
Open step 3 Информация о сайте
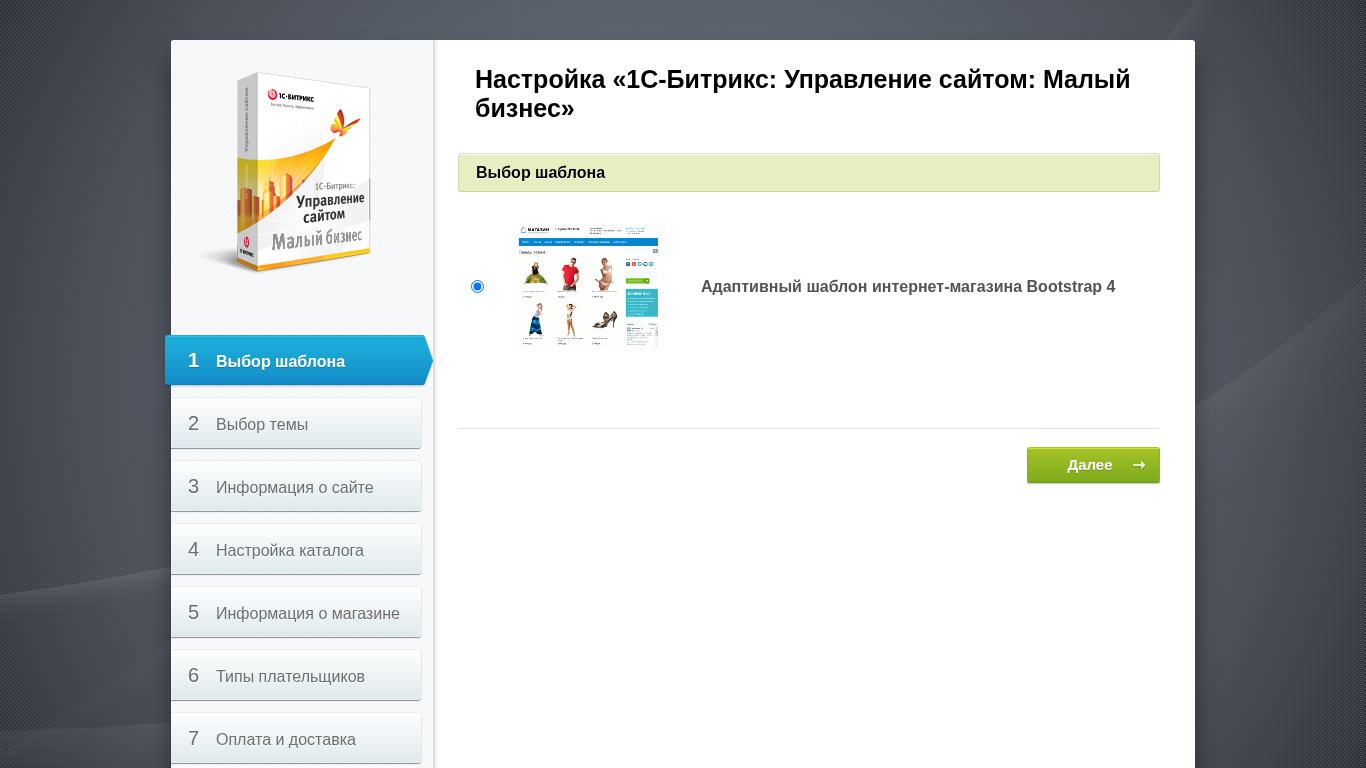(296, 486)
